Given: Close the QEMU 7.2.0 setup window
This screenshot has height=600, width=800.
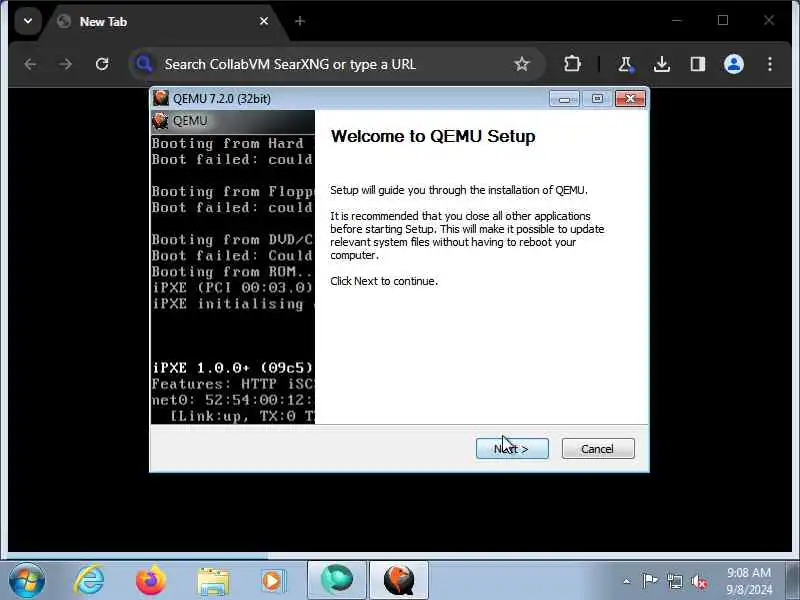Looking at the screenshot, I should tap(630, 98).
